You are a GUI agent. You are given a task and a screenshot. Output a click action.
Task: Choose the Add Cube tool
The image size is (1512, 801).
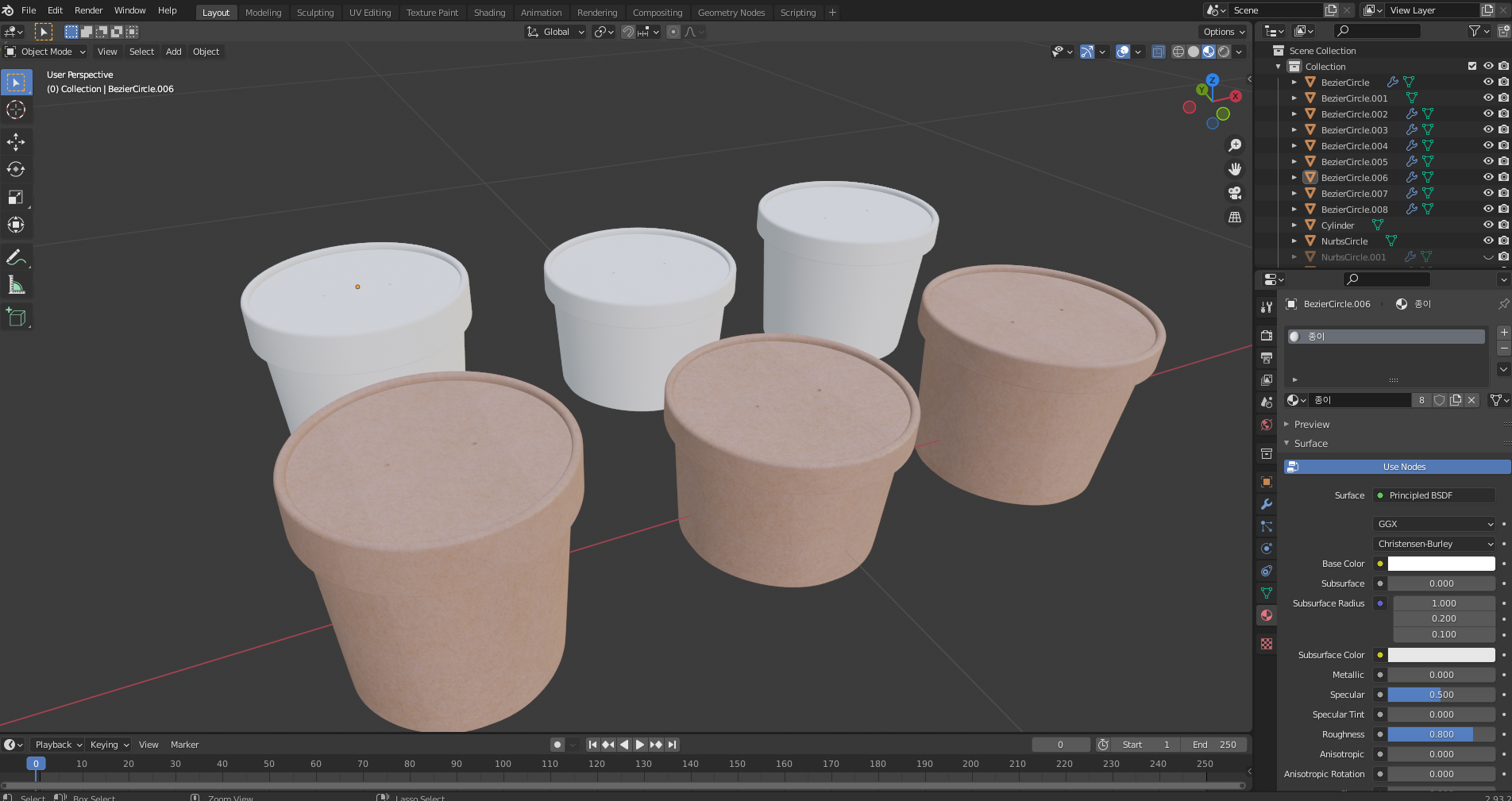pos(16,318)
